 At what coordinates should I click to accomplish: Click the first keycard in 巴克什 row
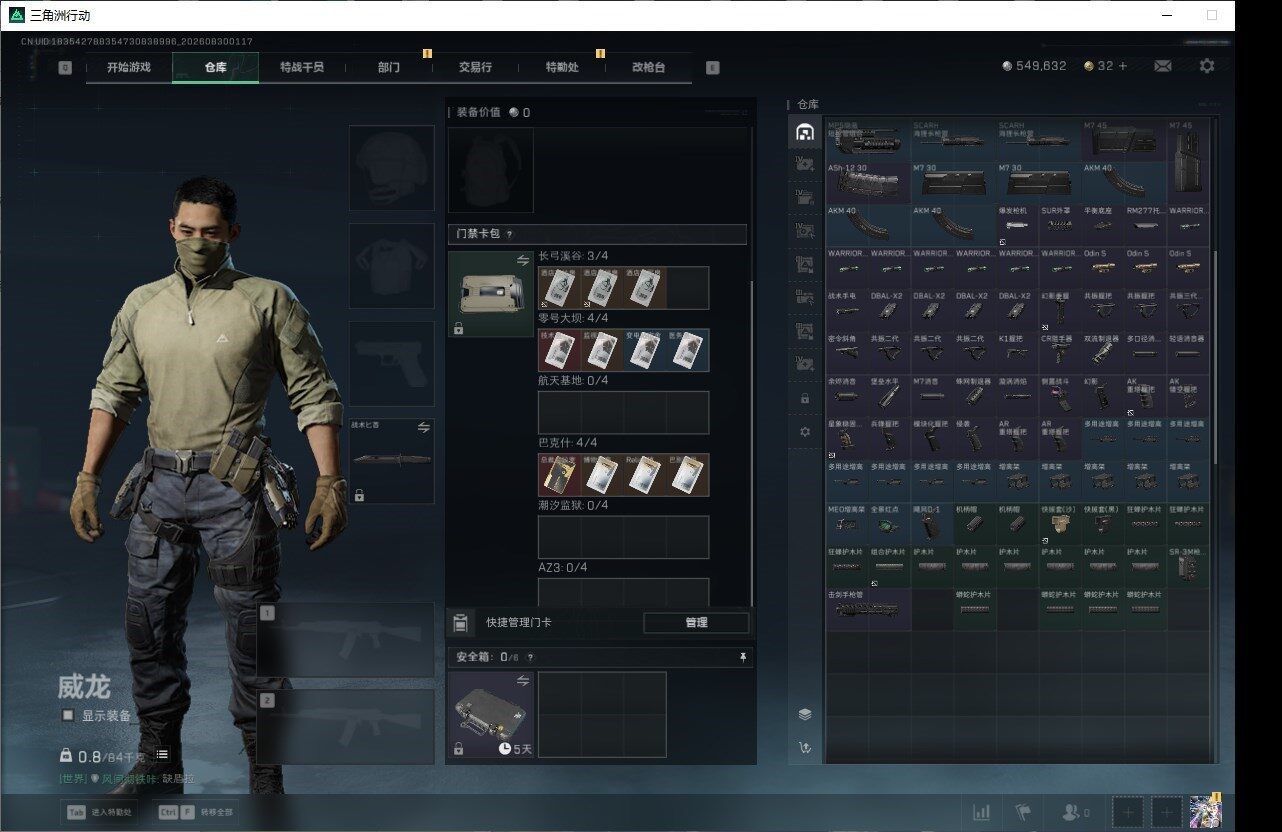pyautogui.click(x=559, y=475)
